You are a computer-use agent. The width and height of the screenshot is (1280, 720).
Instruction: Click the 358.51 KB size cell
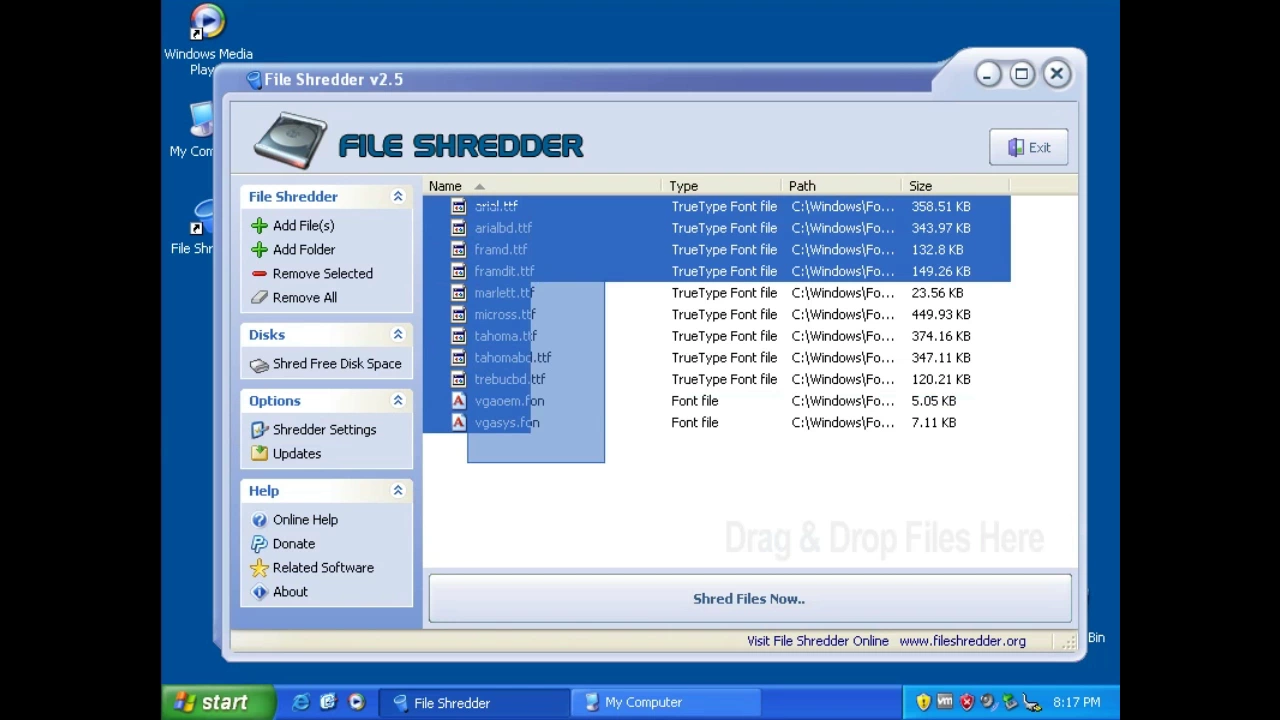(x=941, y=207)
